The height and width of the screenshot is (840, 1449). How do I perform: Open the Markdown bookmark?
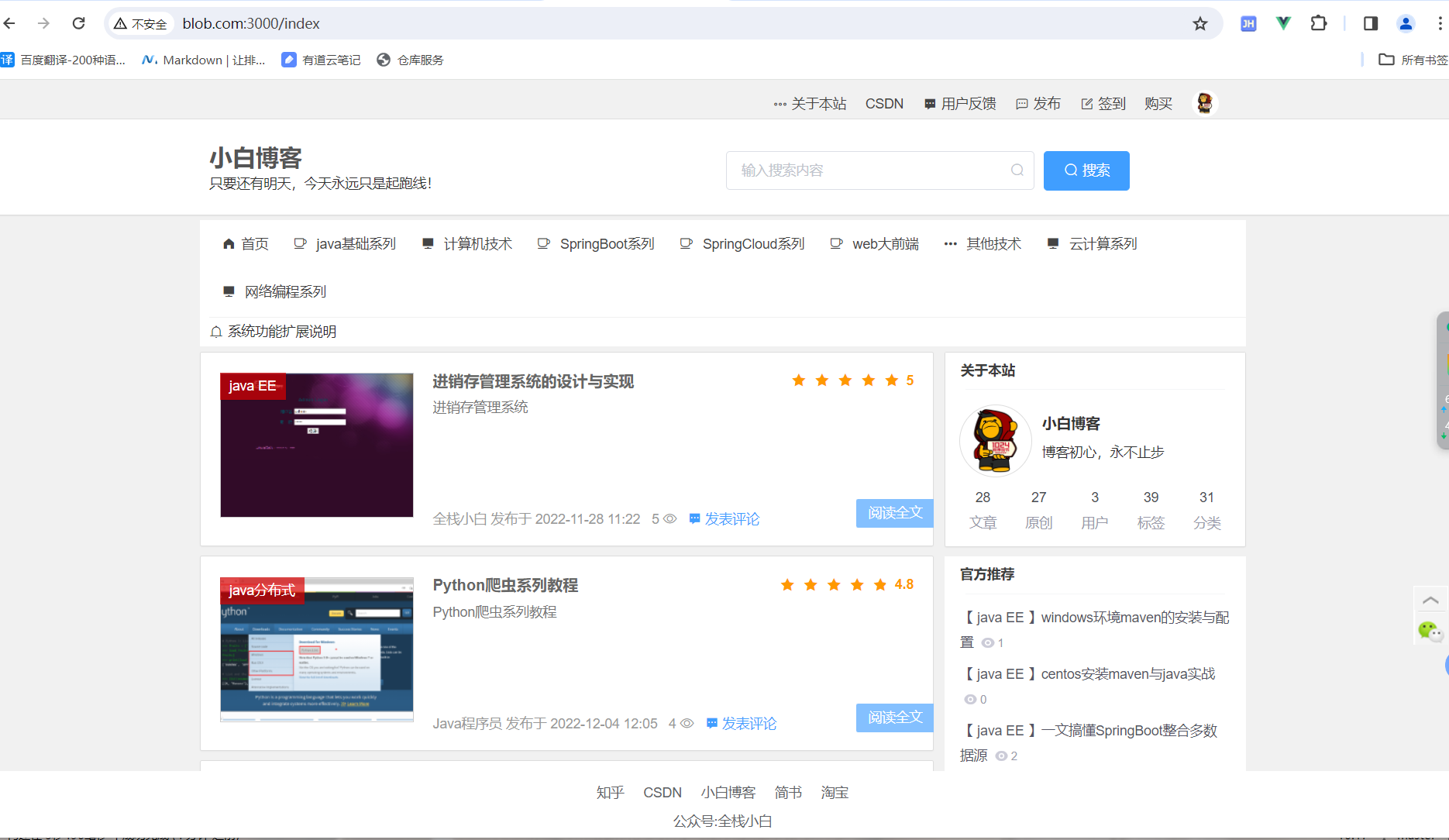point(204,60)
